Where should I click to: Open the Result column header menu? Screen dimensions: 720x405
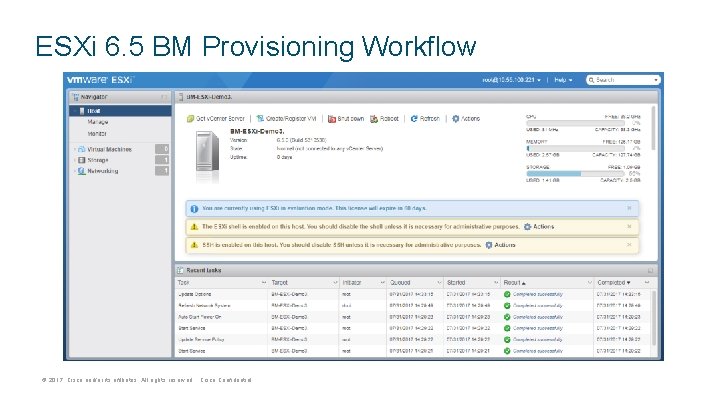point(590,282)
